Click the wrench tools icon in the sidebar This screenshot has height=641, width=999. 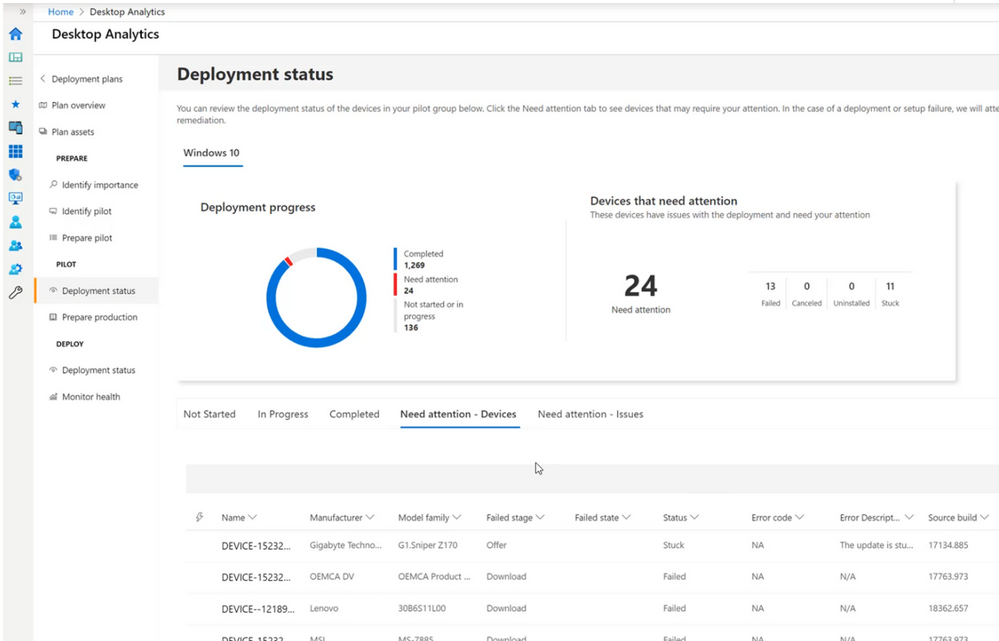13,291
